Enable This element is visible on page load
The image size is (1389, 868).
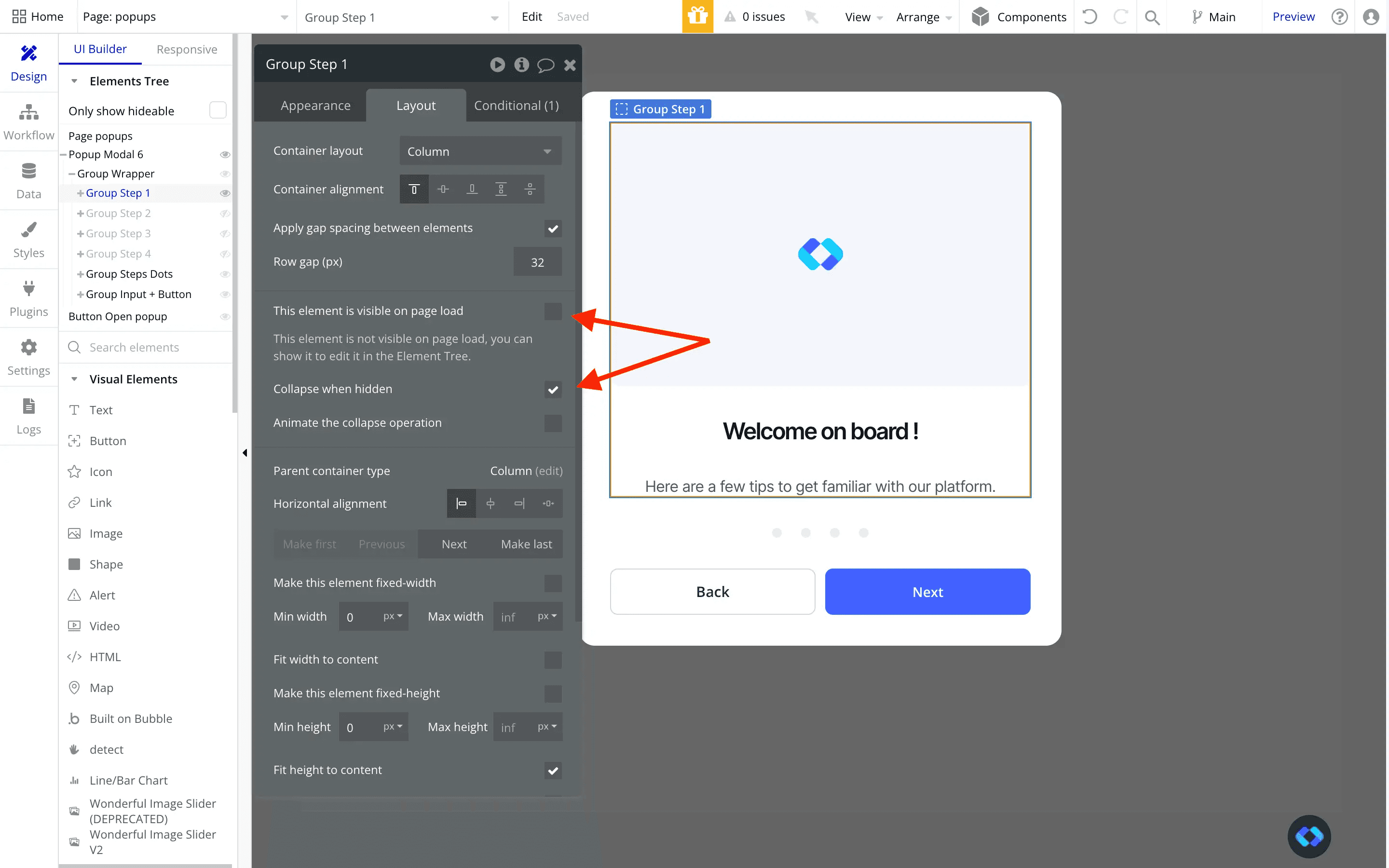[x=552, y=311]
